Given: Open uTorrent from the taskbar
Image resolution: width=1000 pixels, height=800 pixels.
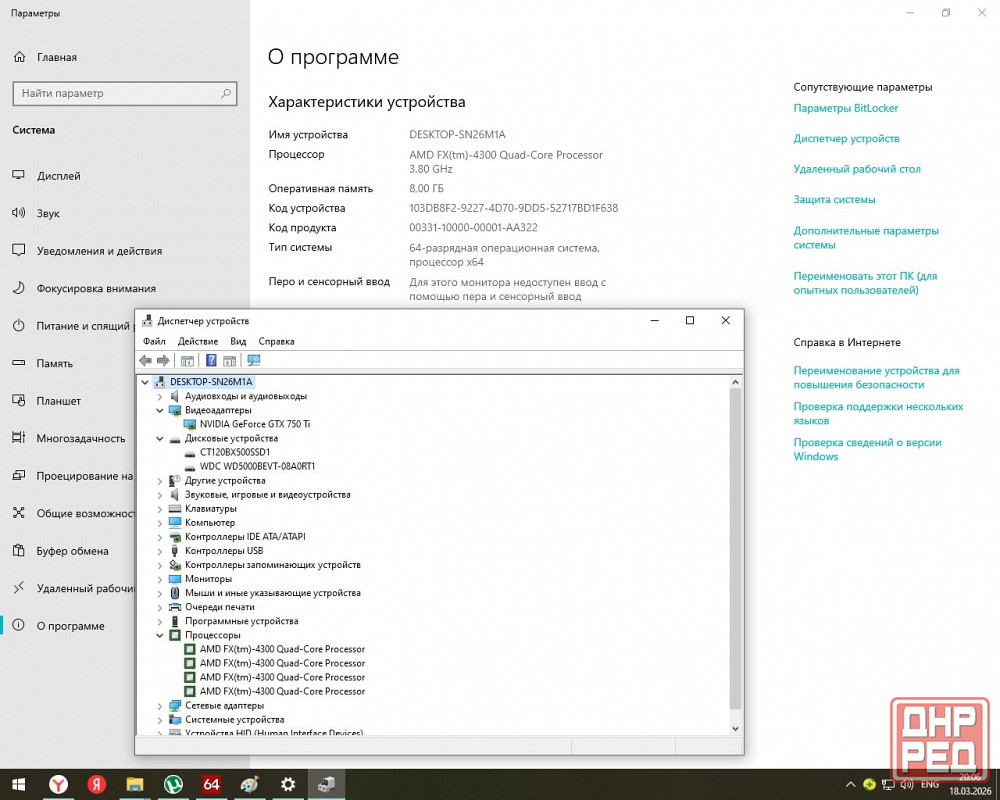Looking at the screenshot, I should click(x=173, y=785).
